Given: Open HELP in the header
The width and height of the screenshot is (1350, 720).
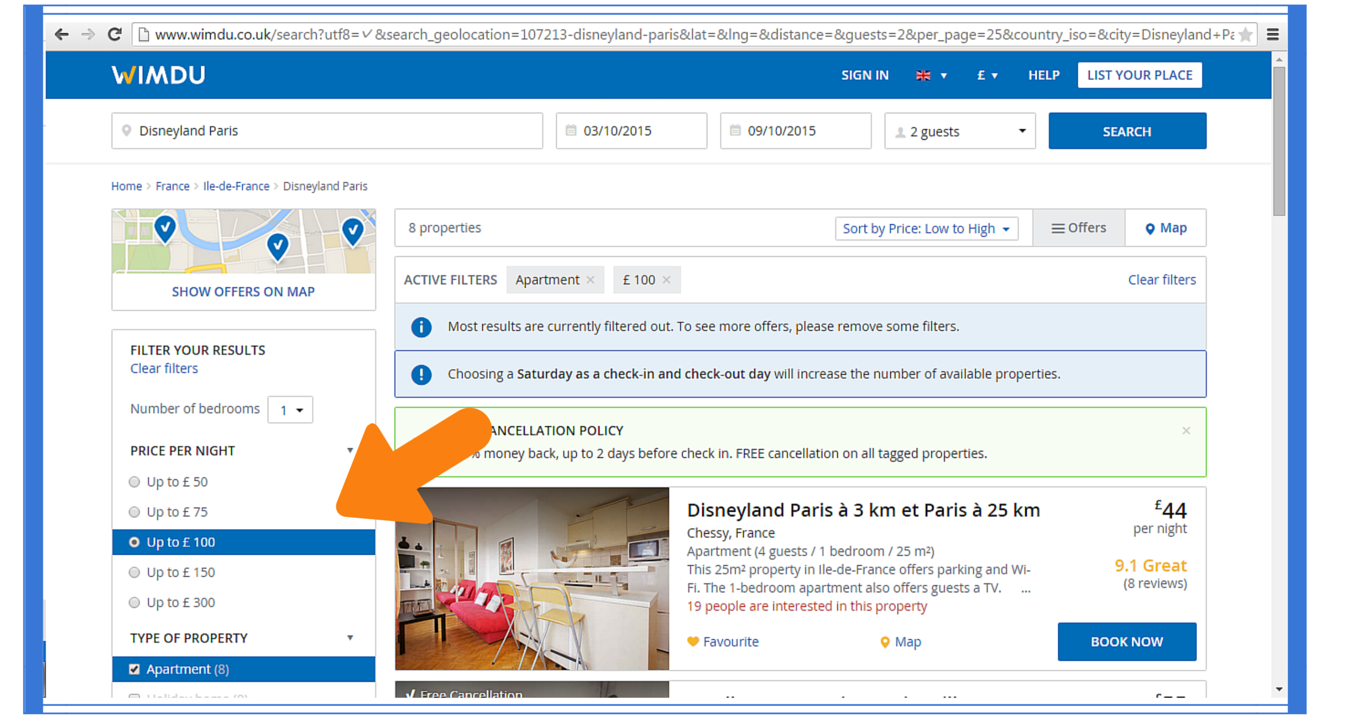Looking at the screenshot, I should (x=1044, y=75).
